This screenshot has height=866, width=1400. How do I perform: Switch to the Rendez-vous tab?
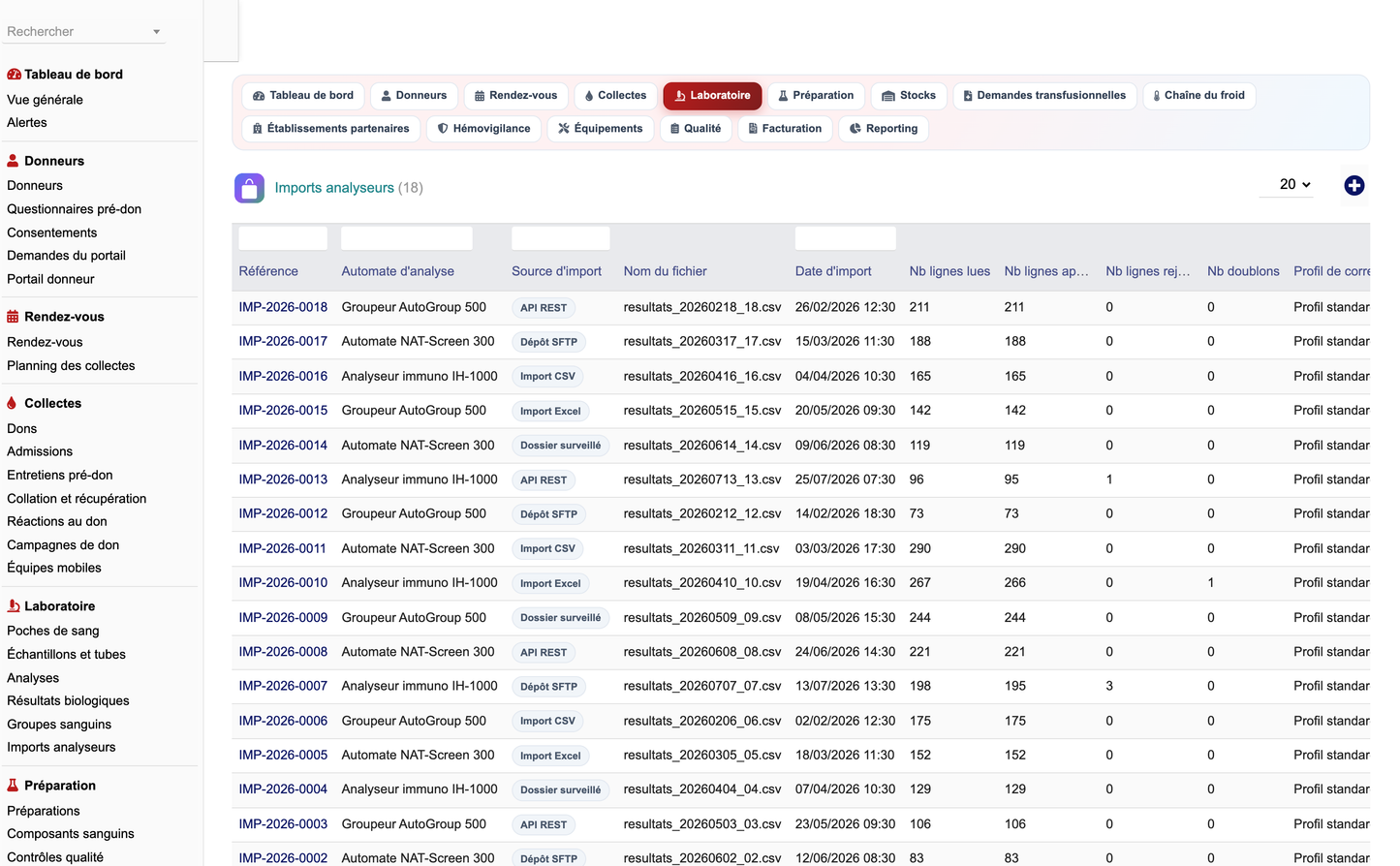click(x=516, y=96)
